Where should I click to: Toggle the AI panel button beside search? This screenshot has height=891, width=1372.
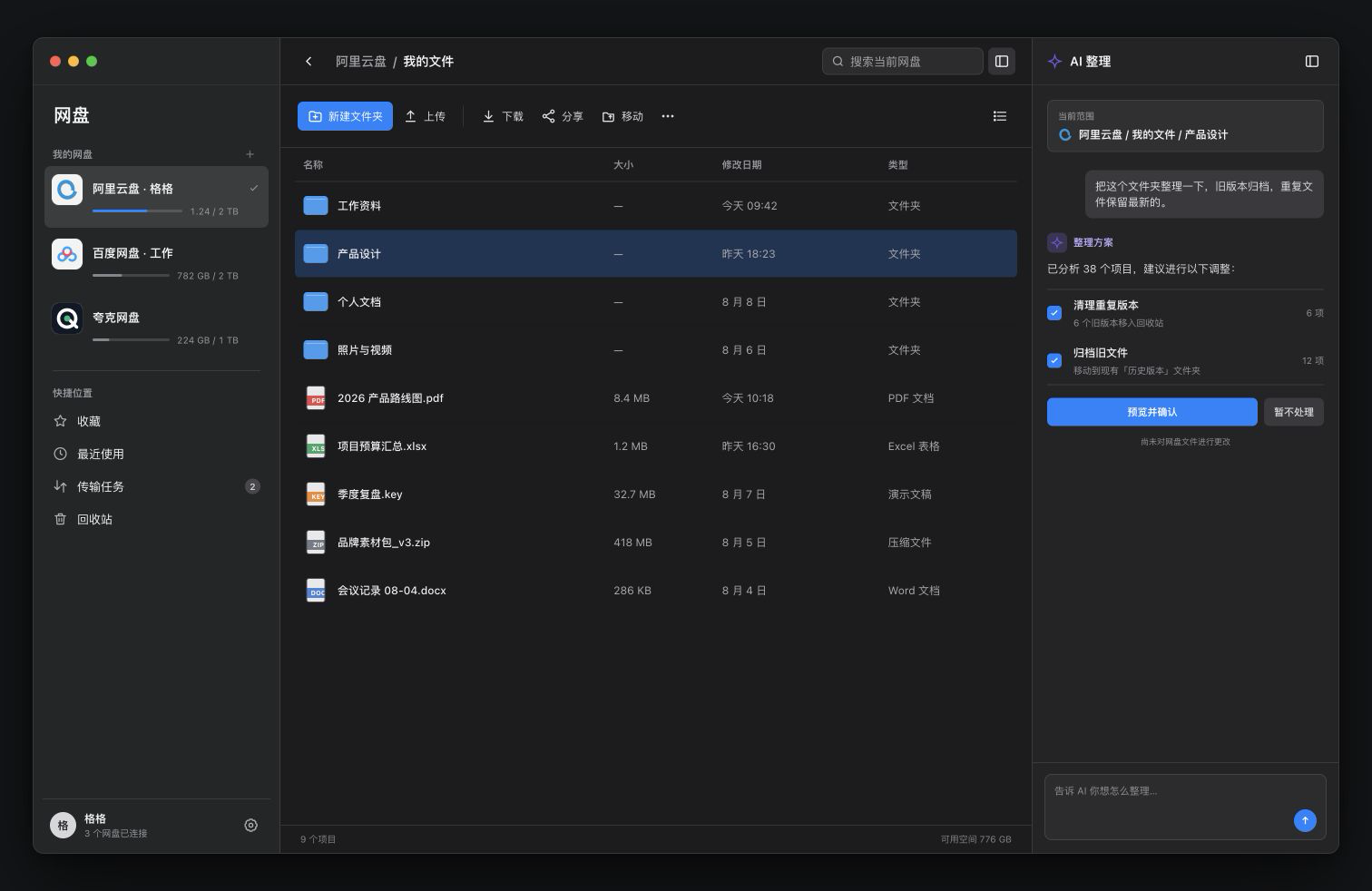[x=1002, y=62]
